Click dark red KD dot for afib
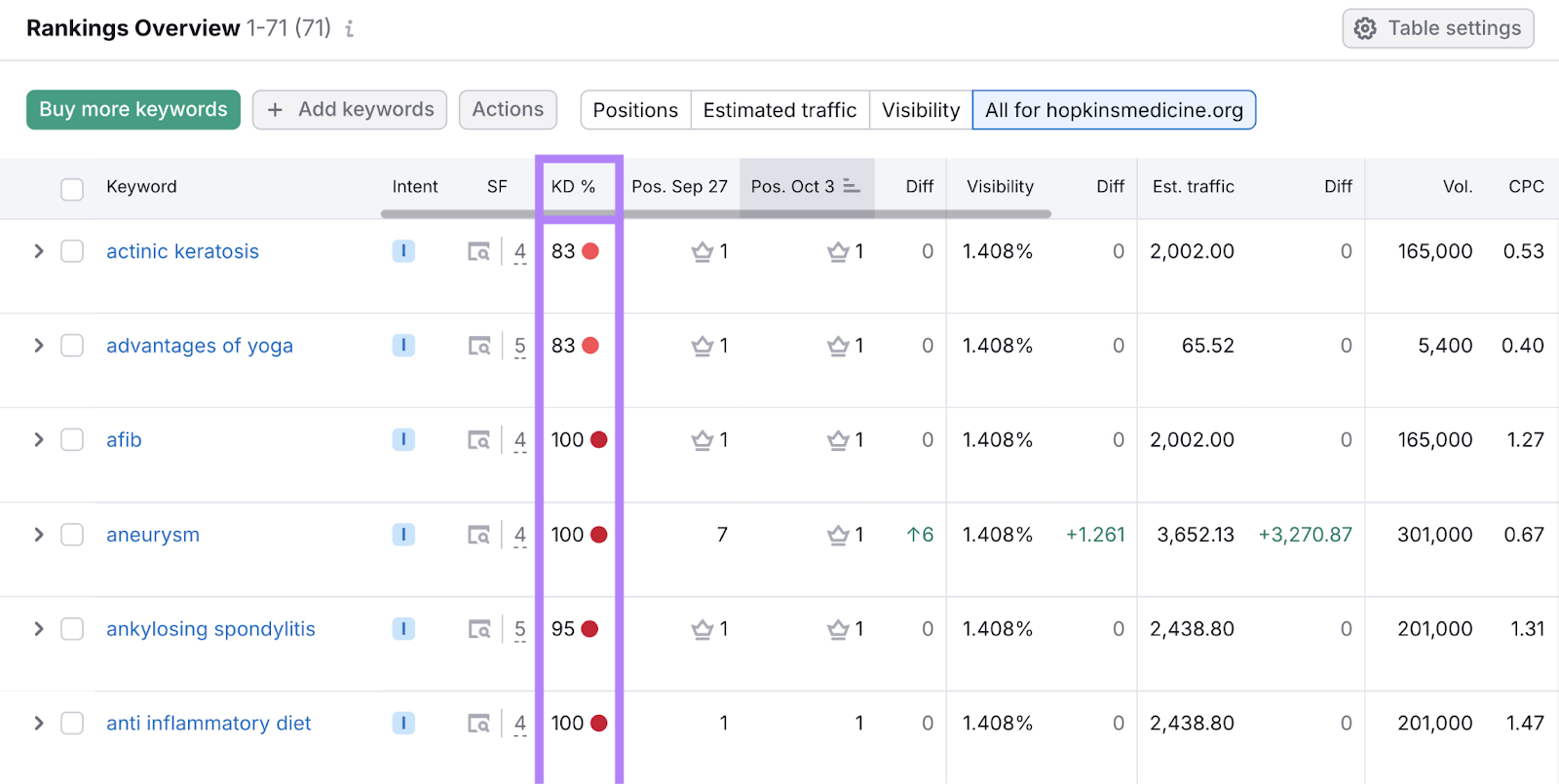 (599, 440)
